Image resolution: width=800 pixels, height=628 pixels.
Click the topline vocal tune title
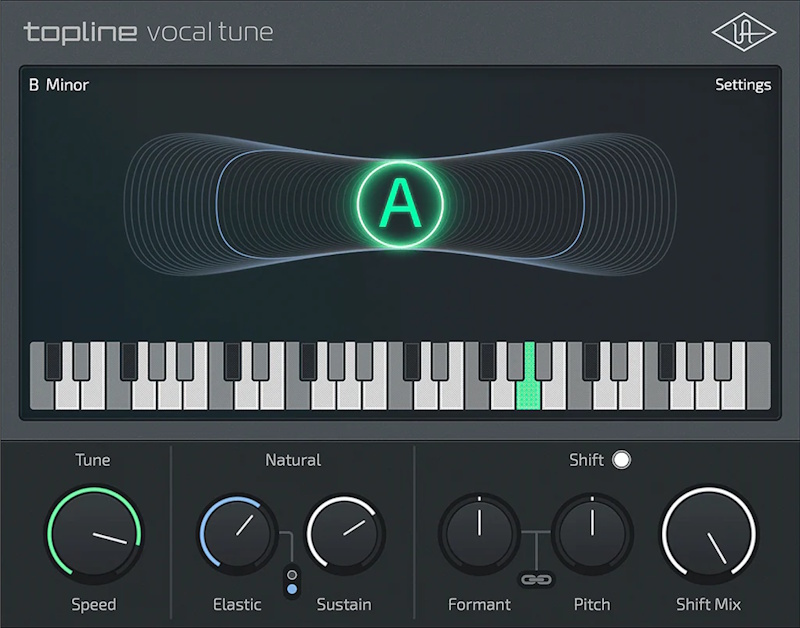[x=148, y=32]
